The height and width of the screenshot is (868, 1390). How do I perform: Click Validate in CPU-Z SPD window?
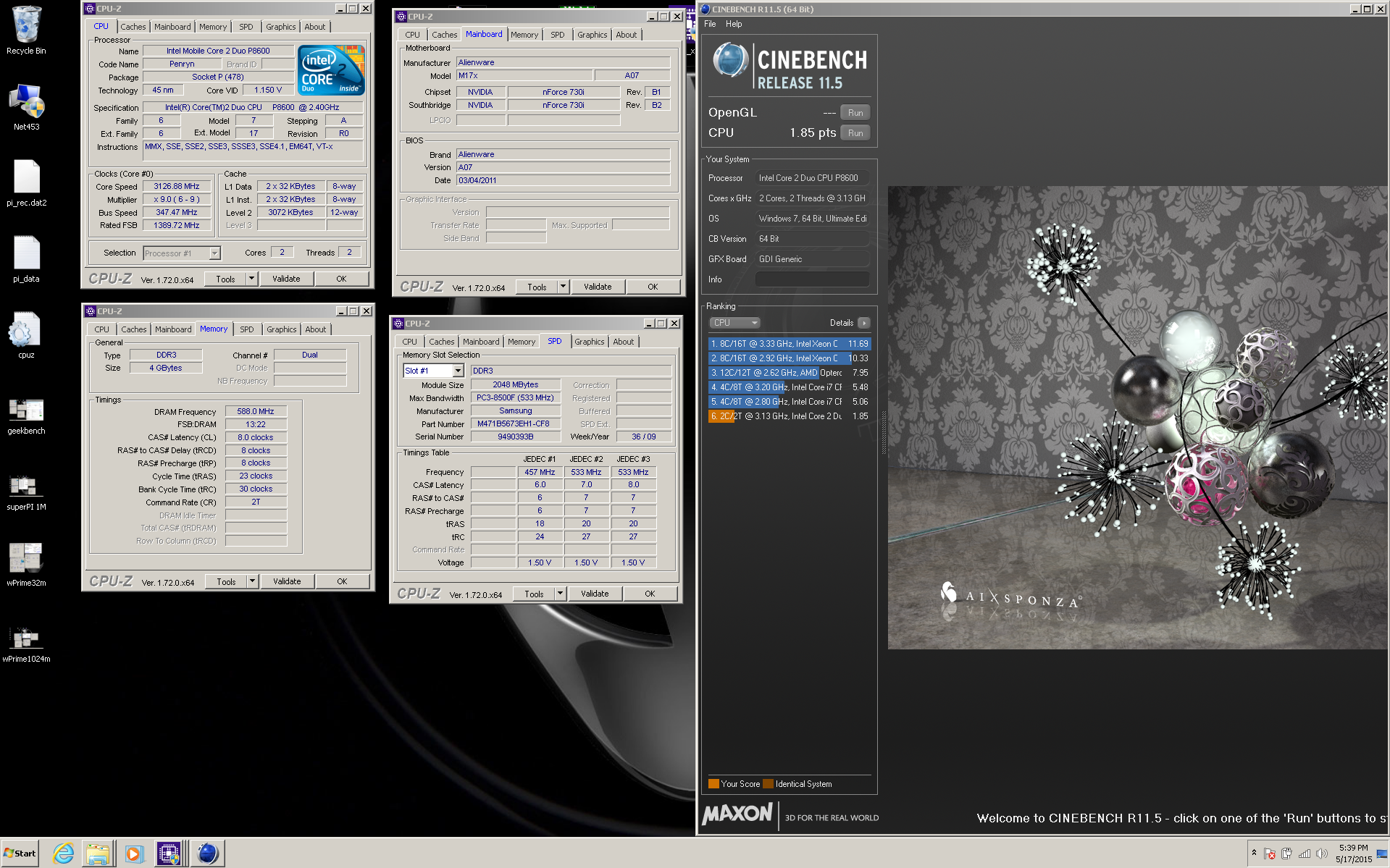tap(595, 594)
